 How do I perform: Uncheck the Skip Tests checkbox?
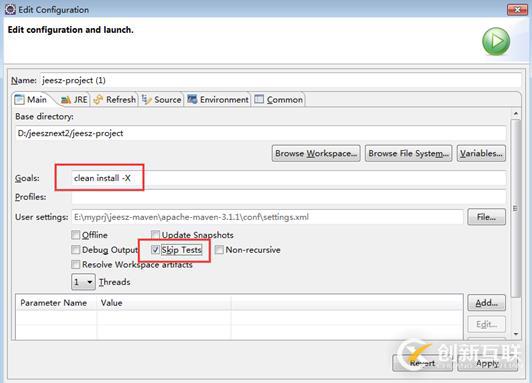tap(155, 250)
